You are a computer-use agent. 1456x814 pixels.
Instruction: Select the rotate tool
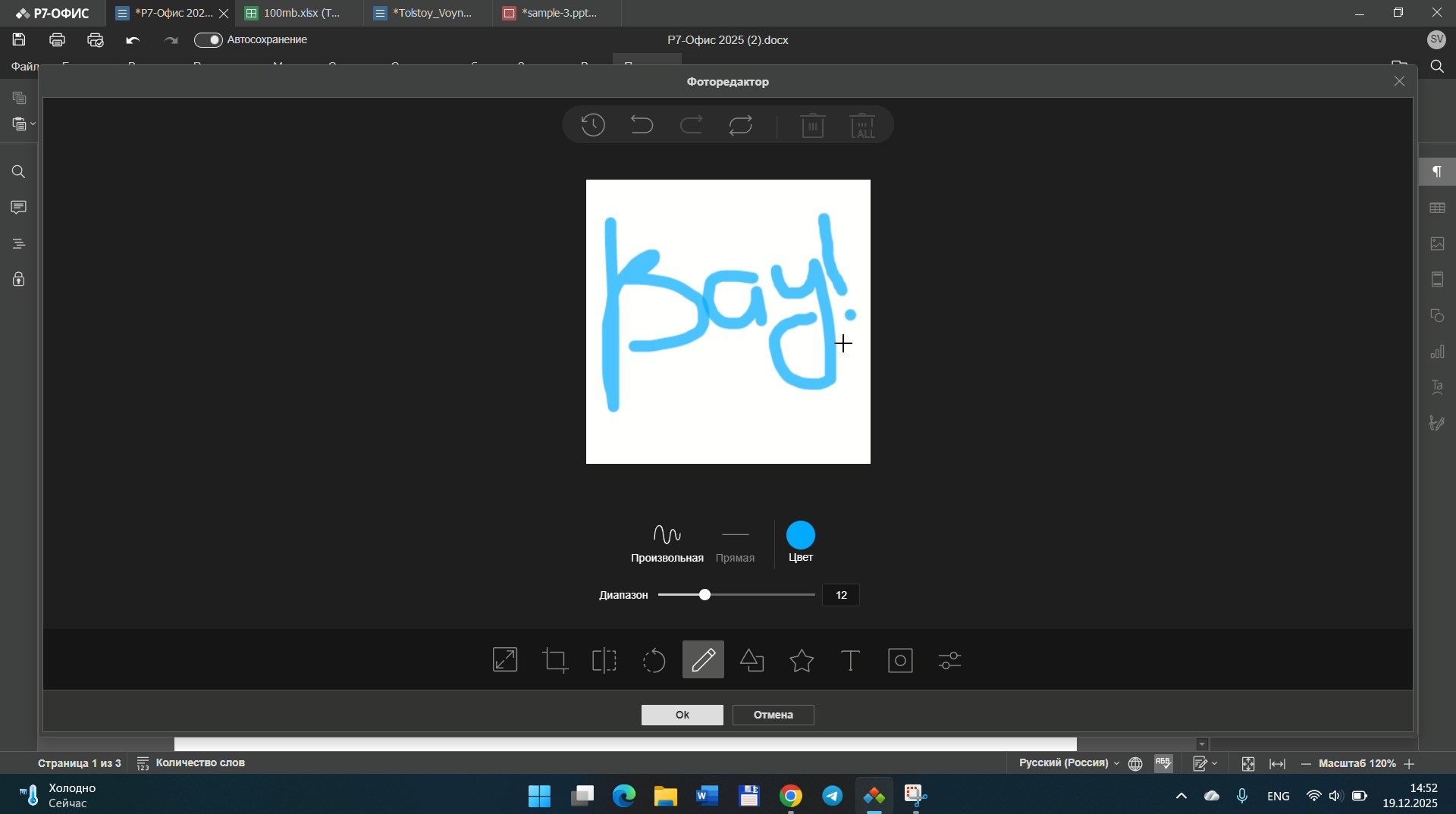654,661
